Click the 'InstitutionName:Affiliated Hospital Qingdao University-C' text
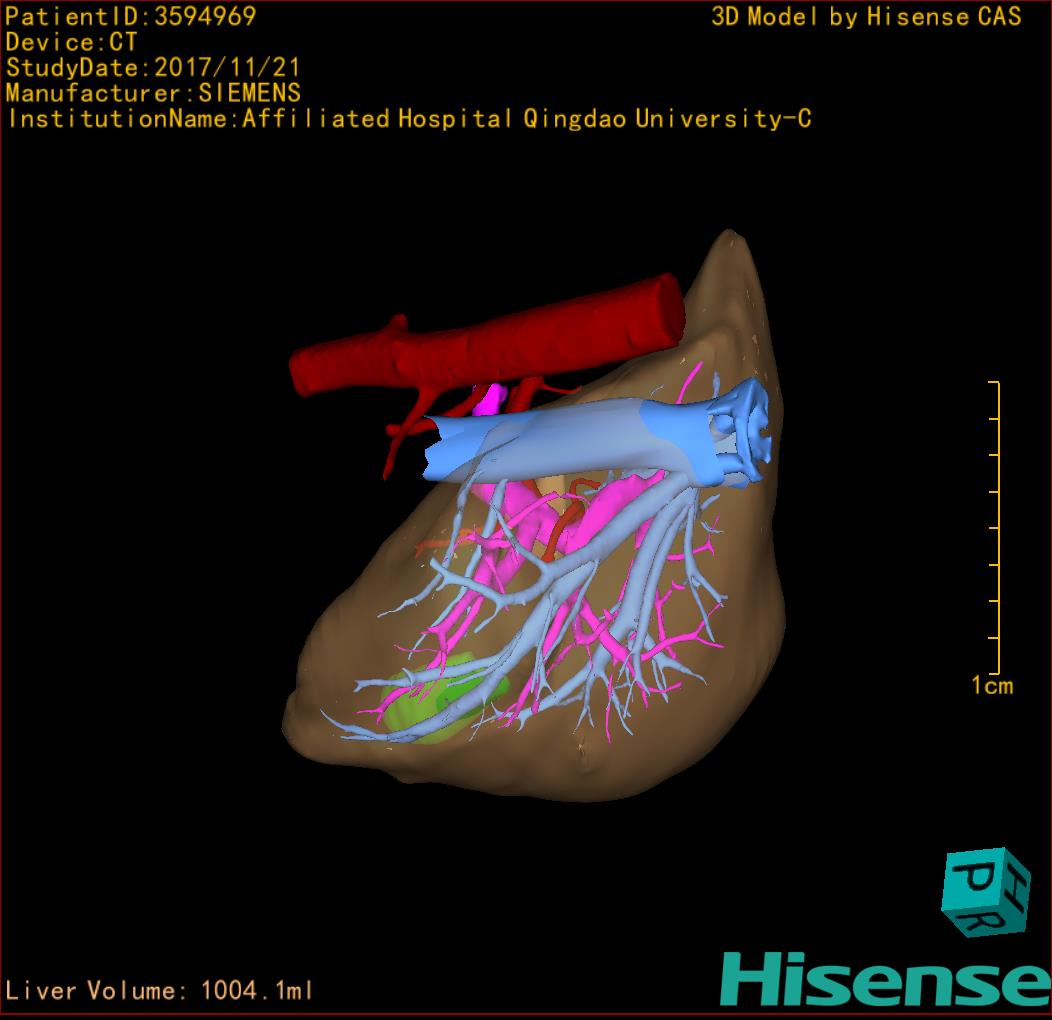The height and width of the screenshot is (1020, 1052). [409, 119]
